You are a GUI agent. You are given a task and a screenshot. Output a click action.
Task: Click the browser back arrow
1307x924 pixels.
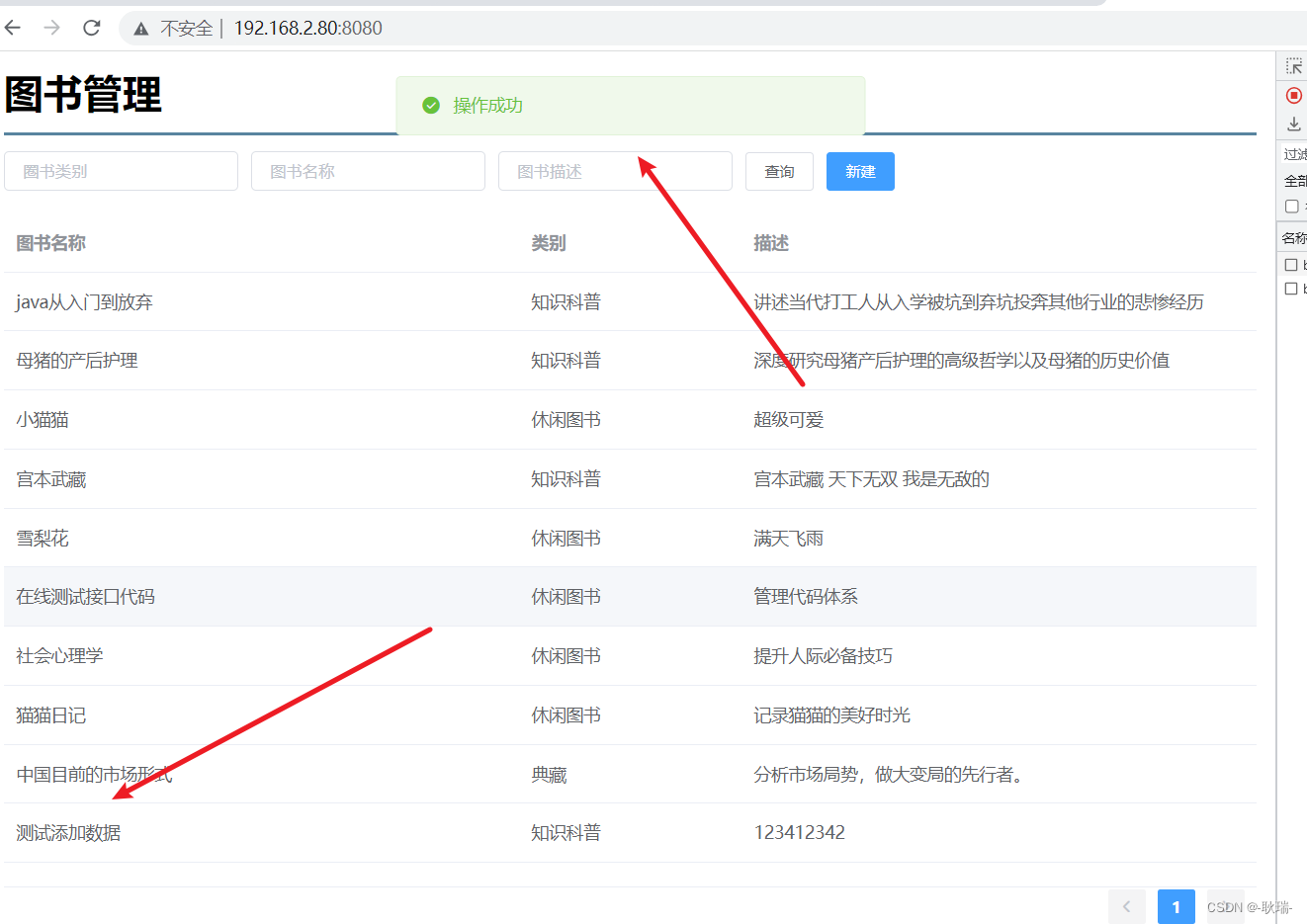(x=13, y=28)
